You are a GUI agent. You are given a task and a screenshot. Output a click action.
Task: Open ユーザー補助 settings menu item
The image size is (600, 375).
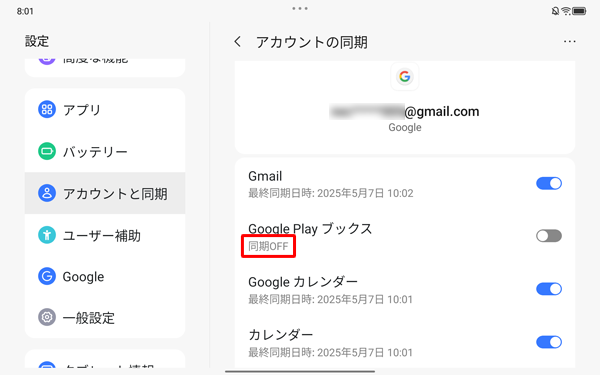click(105, 235)
